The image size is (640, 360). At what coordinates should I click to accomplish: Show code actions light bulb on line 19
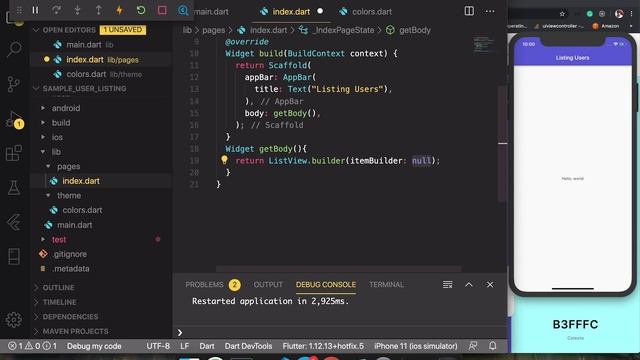point(224,160)
